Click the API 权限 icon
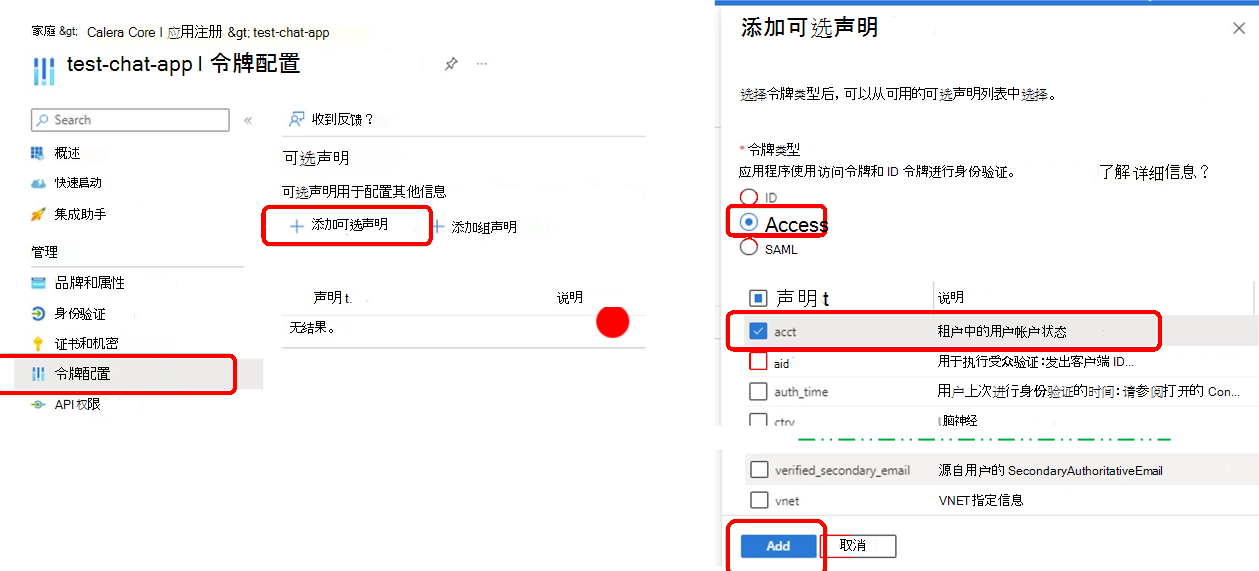The image size is (1259, 571). 38,404
